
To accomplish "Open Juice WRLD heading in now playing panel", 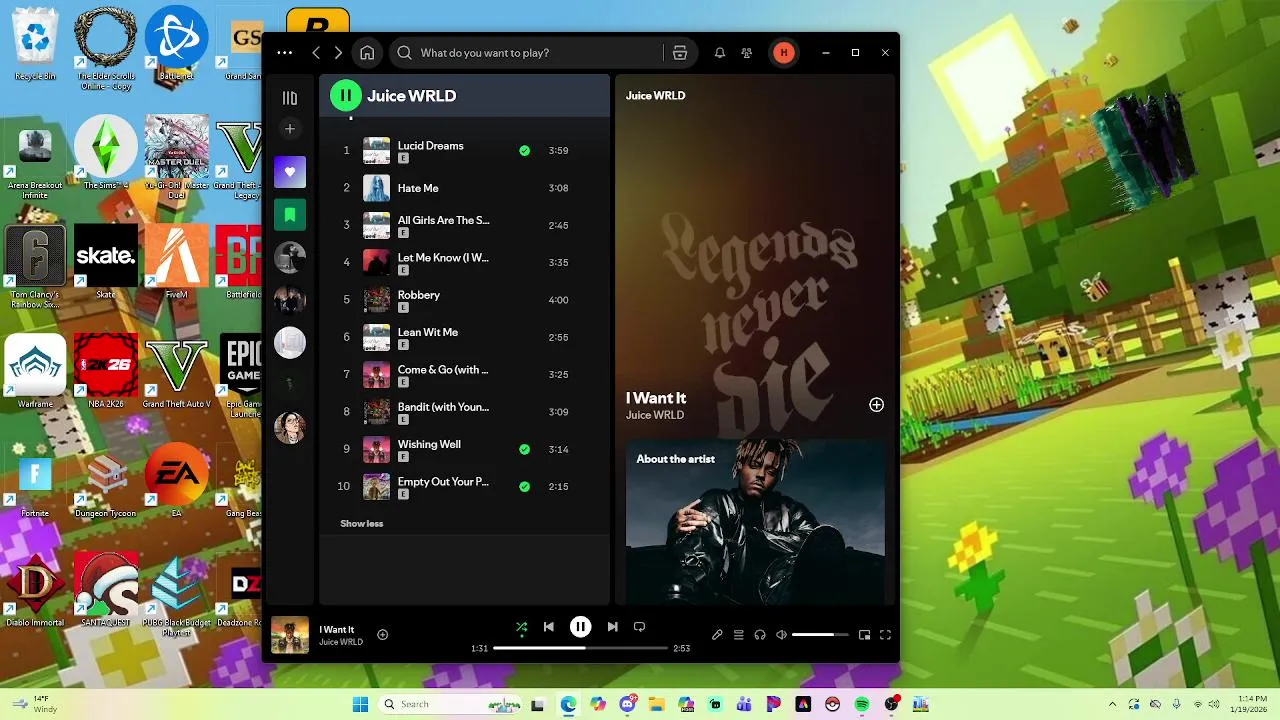I will pyautogui.click(x=655, y=96).
